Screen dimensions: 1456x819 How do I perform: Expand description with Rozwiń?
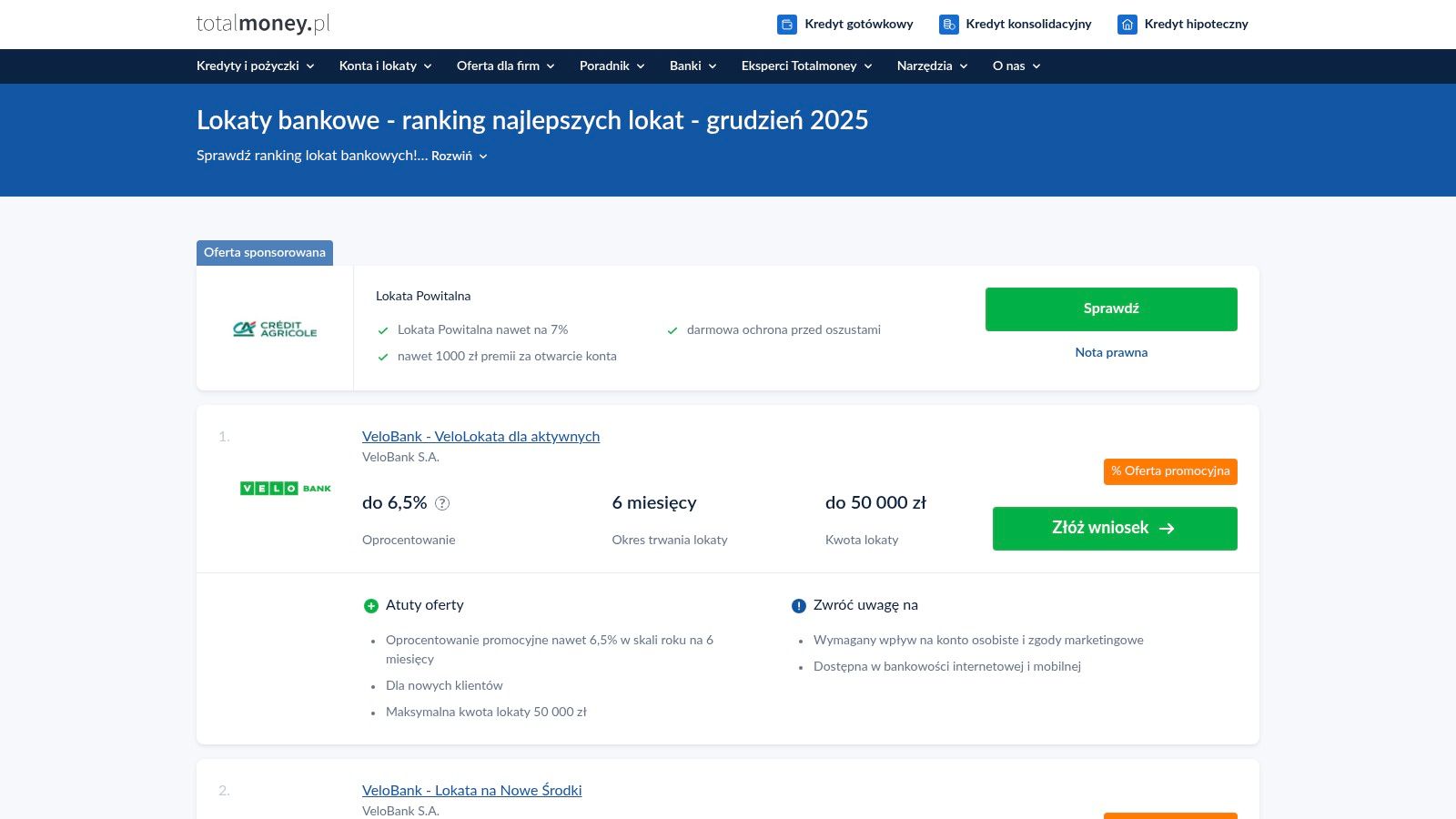pyautogui.click(x=460, y=156)
